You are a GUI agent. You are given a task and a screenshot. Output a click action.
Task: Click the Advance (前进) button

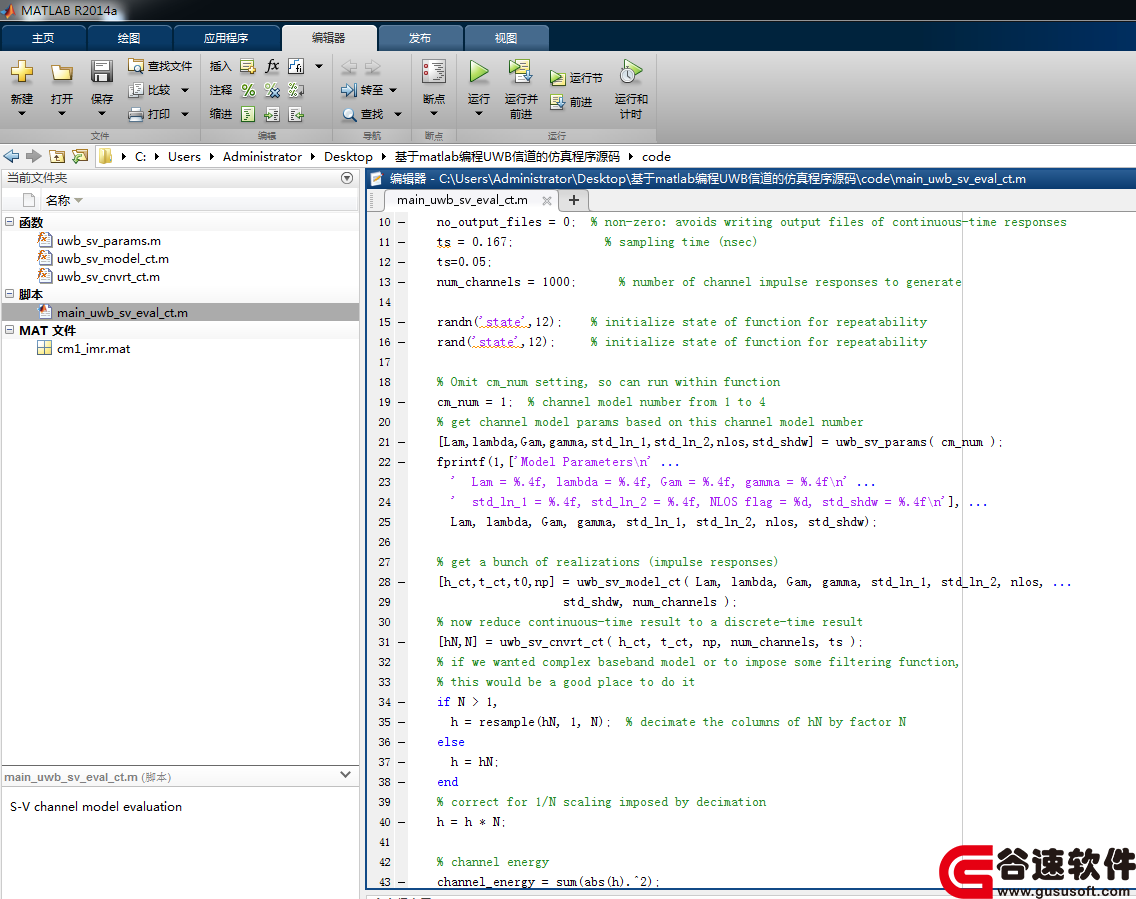[571, 102]
